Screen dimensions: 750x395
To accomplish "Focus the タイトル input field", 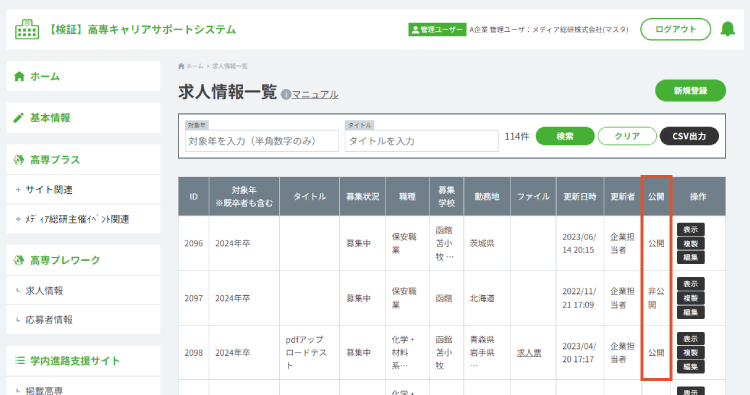I will coord(421,141).
